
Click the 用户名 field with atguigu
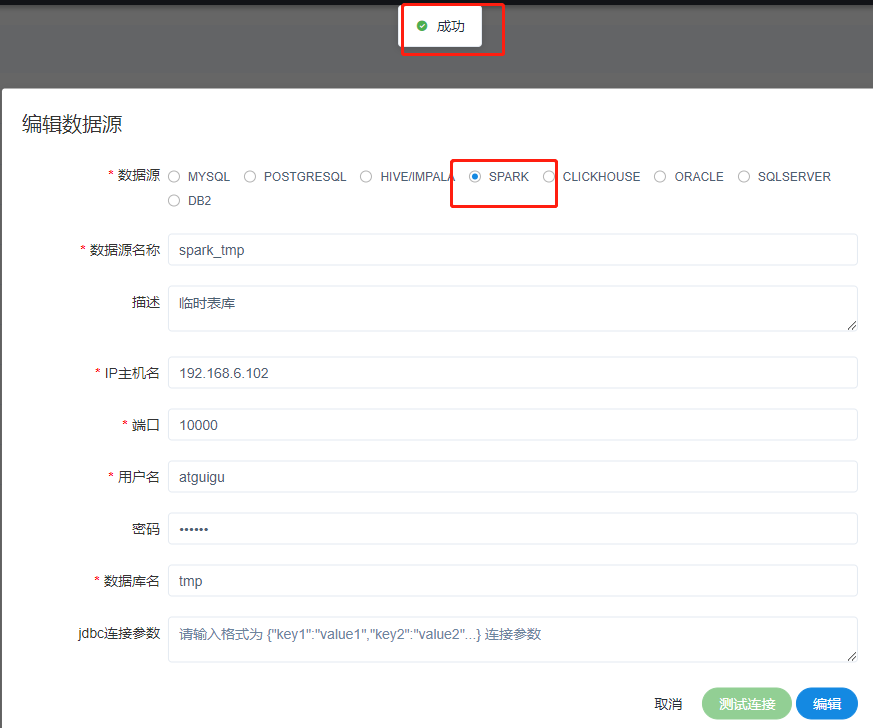pyautogui.click(x=512, y=477)
